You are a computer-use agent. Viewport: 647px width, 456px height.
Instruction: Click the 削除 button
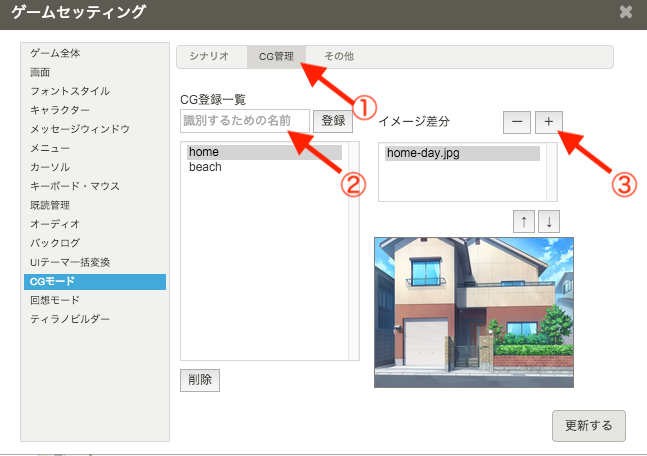click(x=199, y=380)
